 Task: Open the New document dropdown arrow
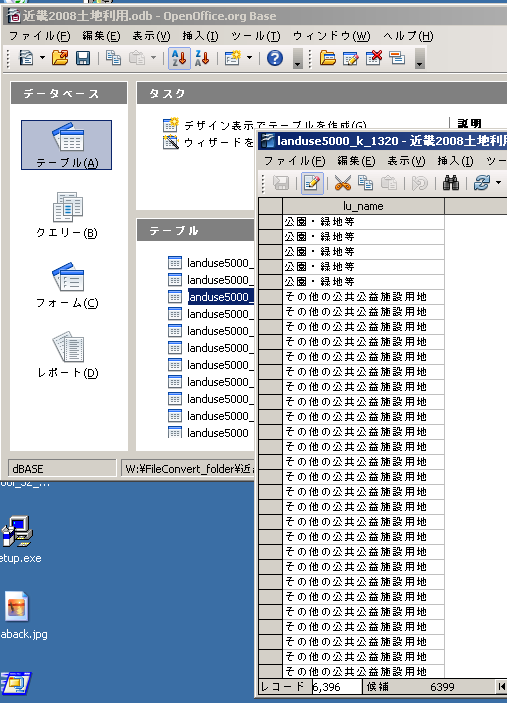(42, 58)
